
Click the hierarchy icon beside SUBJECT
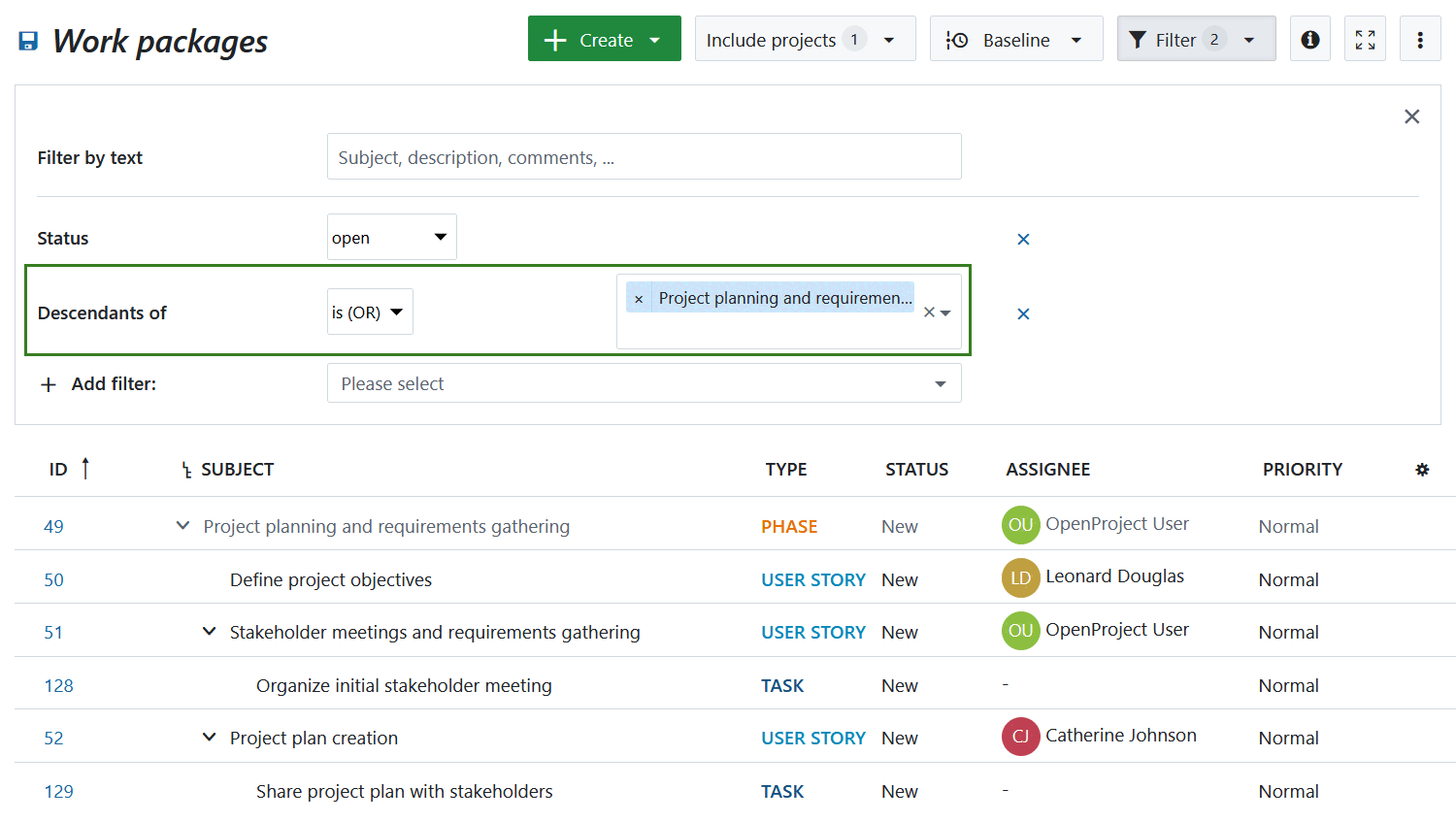tap(185, 469)
